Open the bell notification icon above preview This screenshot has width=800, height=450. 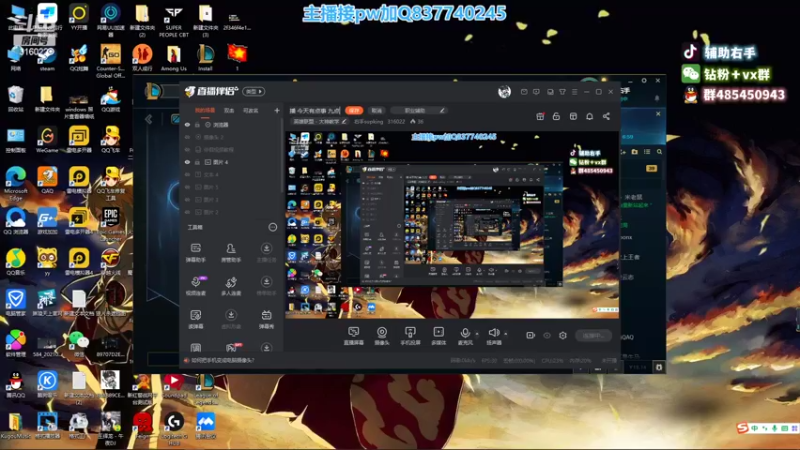(589, 116)
